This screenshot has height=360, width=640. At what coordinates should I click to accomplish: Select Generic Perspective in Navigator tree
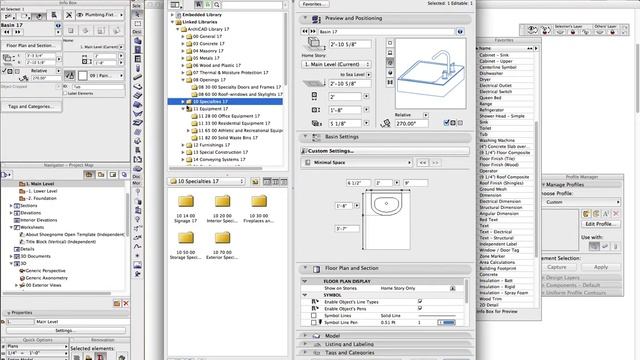(45, 271)
